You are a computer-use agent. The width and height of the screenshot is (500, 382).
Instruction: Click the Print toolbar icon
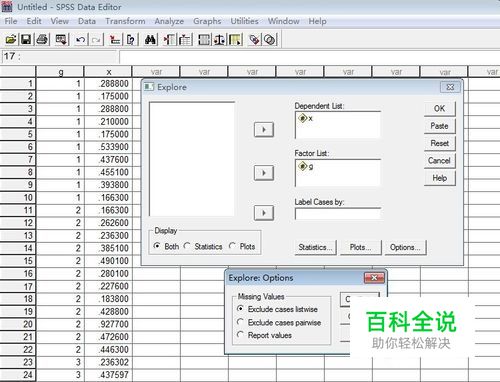[x=42, y=40]
